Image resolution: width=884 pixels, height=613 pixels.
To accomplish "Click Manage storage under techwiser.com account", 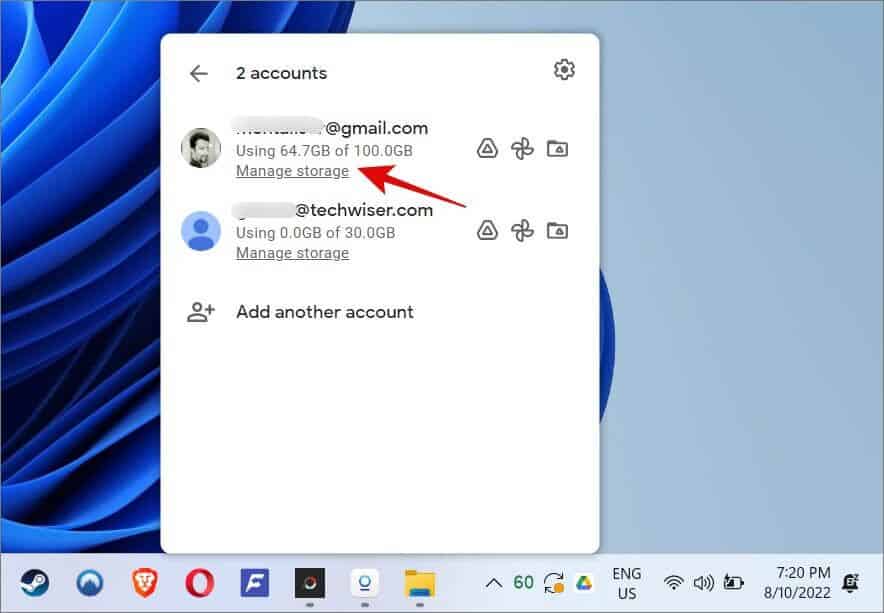I will [292, 253].
